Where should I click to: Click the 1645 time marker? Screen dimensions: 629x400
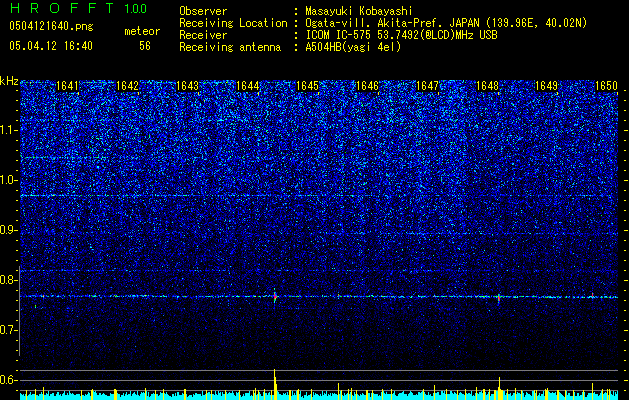tap(307, 86)
